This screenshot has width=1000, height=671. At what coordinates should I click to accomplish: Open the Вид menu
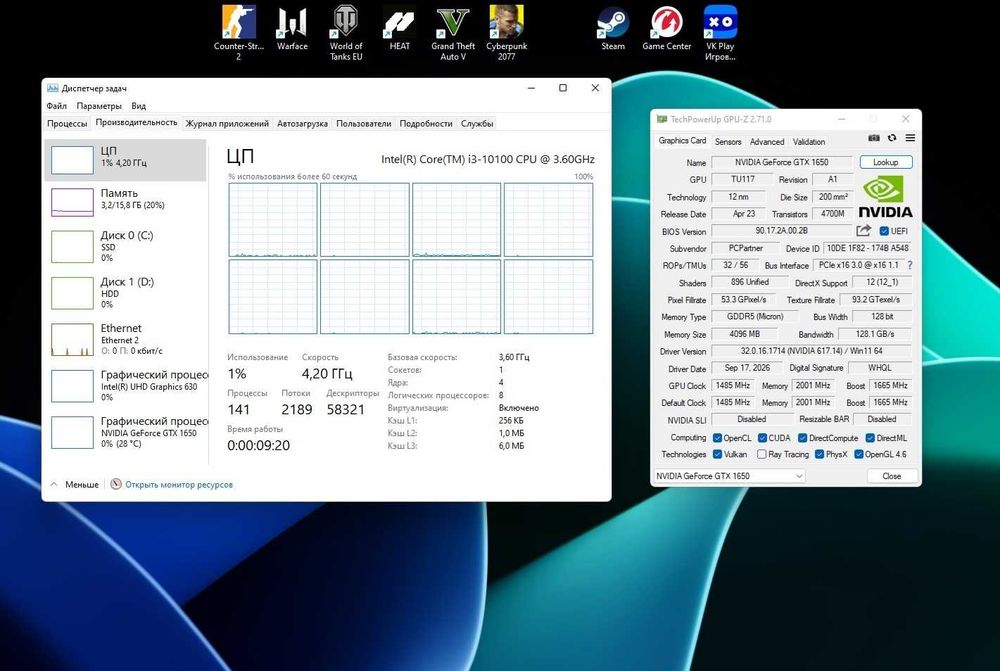click(x=138, y=106)
